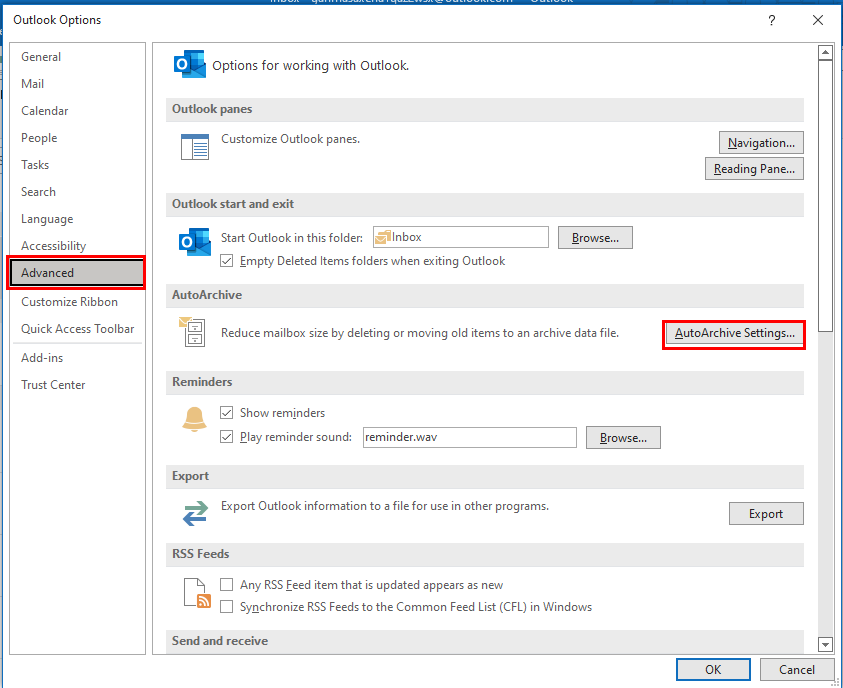Click the RSS Feeds document icon
Viewport: 843px width, 688px height.
click(x=197, y=593)
